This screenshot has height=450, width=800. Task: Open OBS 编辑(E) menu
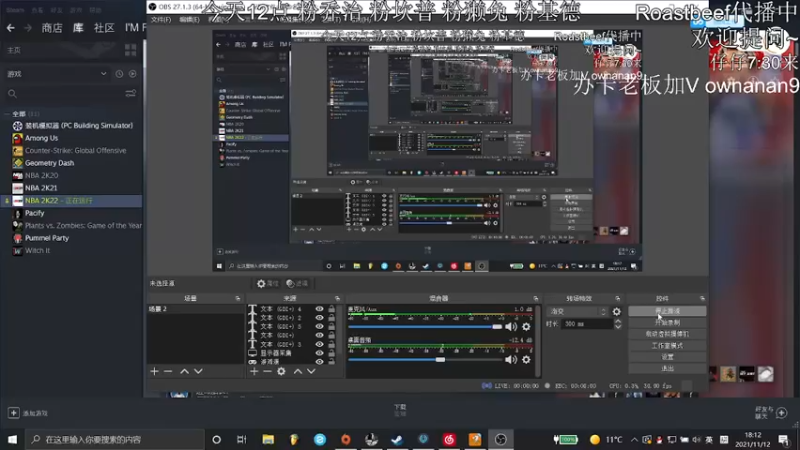tap(189, 20)
